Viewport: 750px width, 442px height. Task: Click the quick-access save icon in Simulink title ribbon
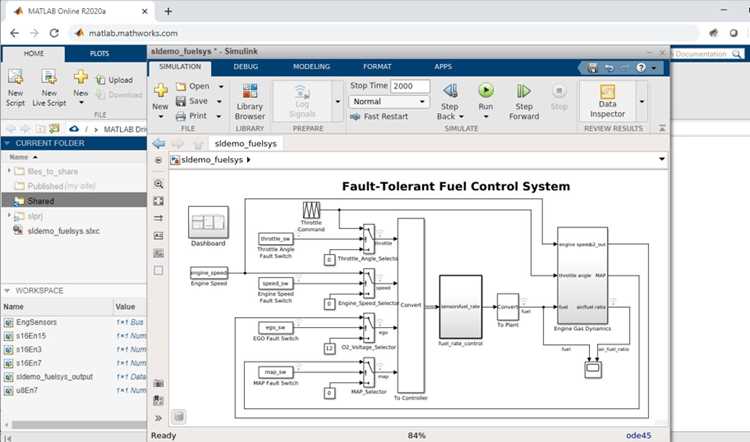click(x=592, y=68)
